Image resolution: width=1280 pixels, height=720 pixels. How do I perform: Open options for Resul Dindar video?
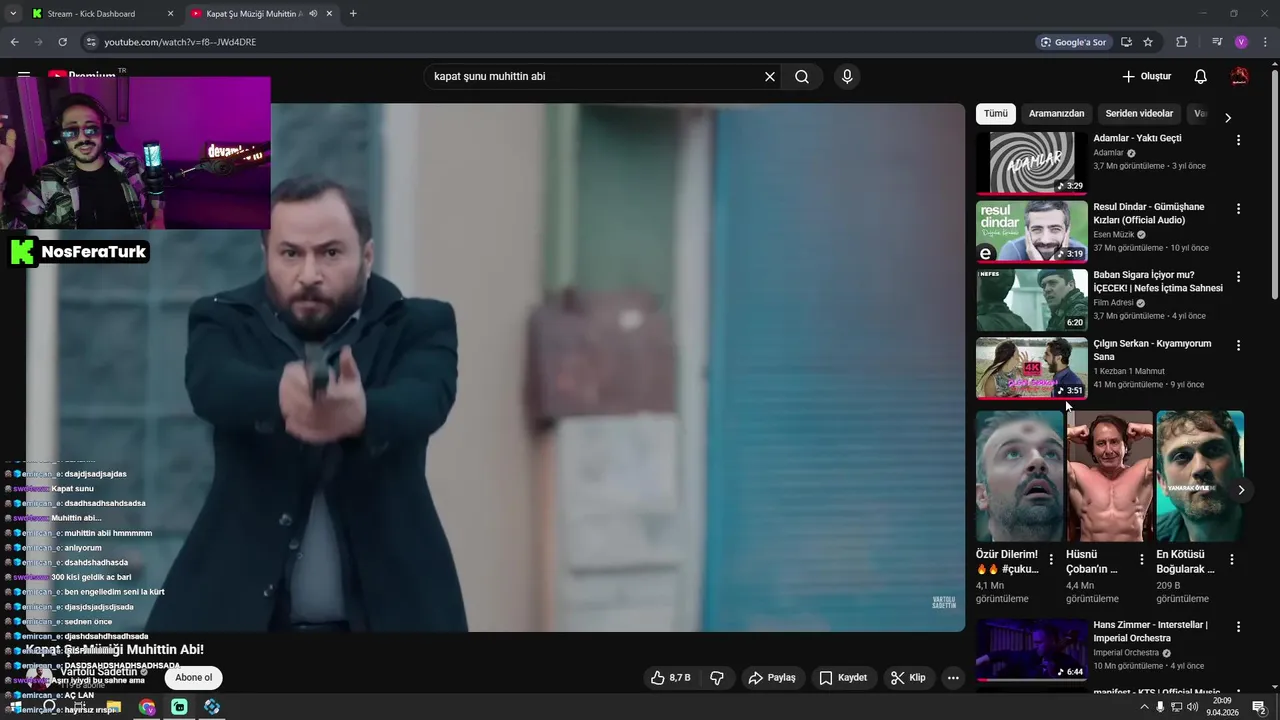click(1238, 209)
